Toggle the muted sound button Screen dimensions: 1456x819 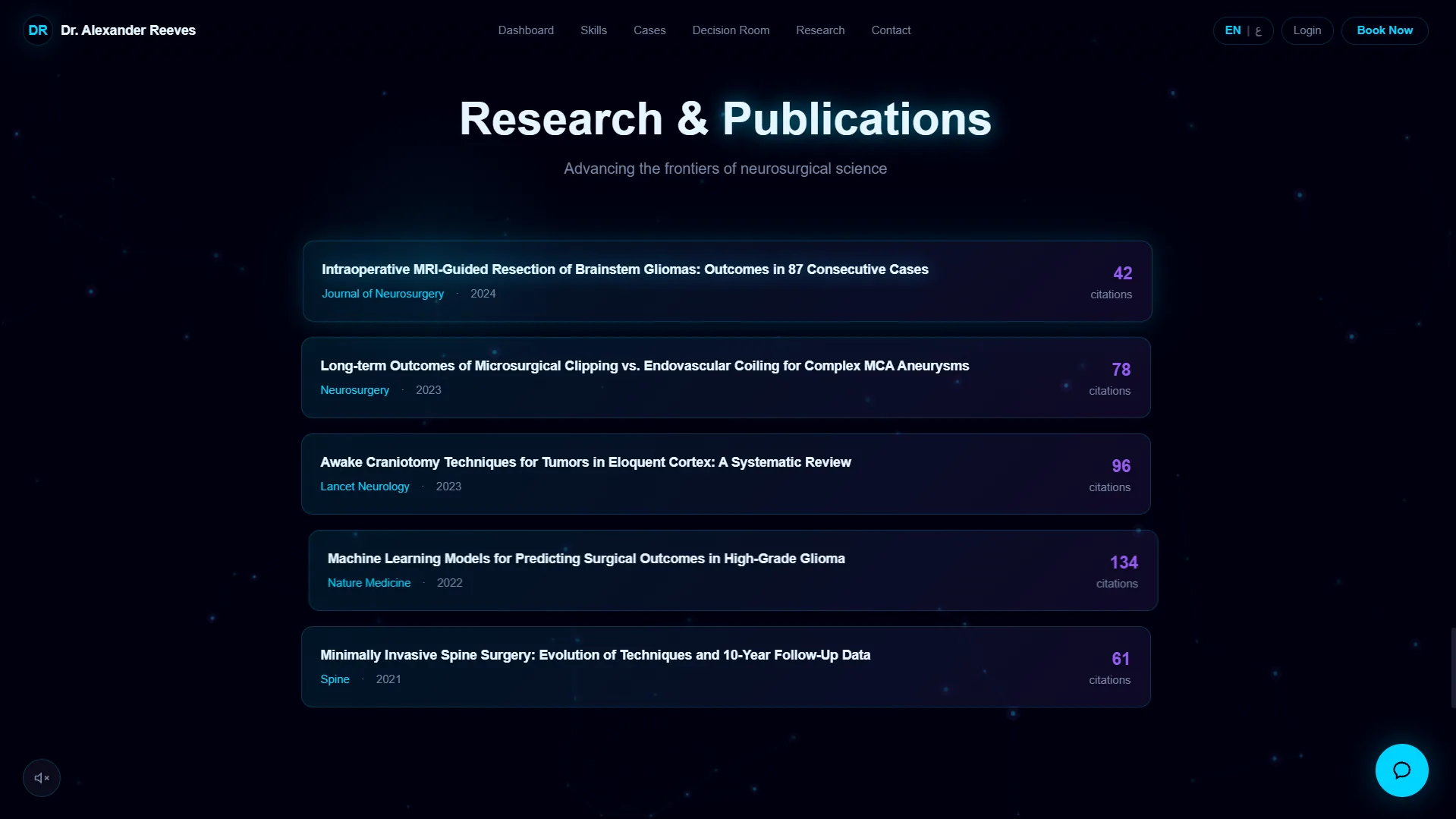42,778
